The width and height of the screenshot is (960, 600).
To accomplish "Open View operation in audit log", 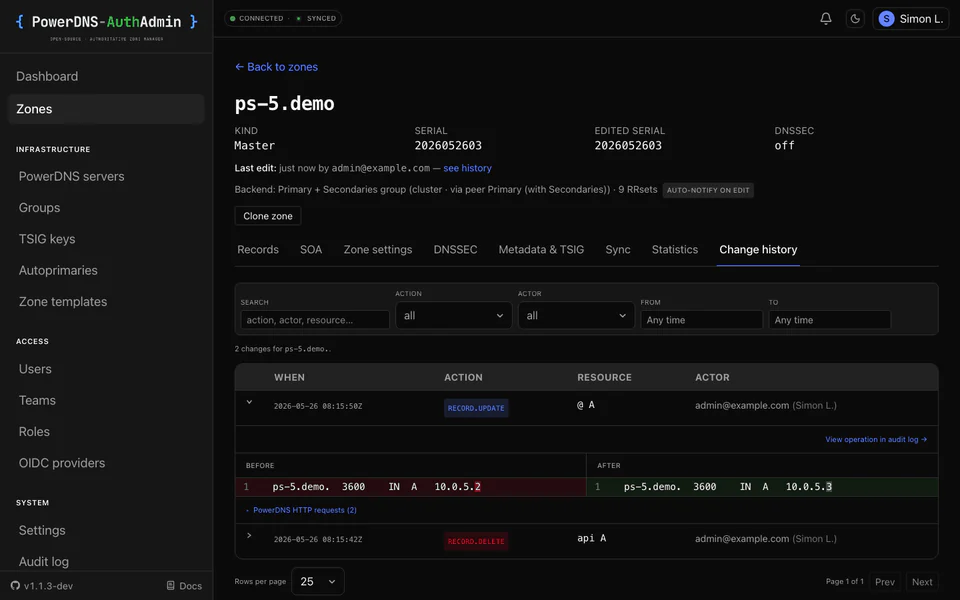I will click(876, 440).
